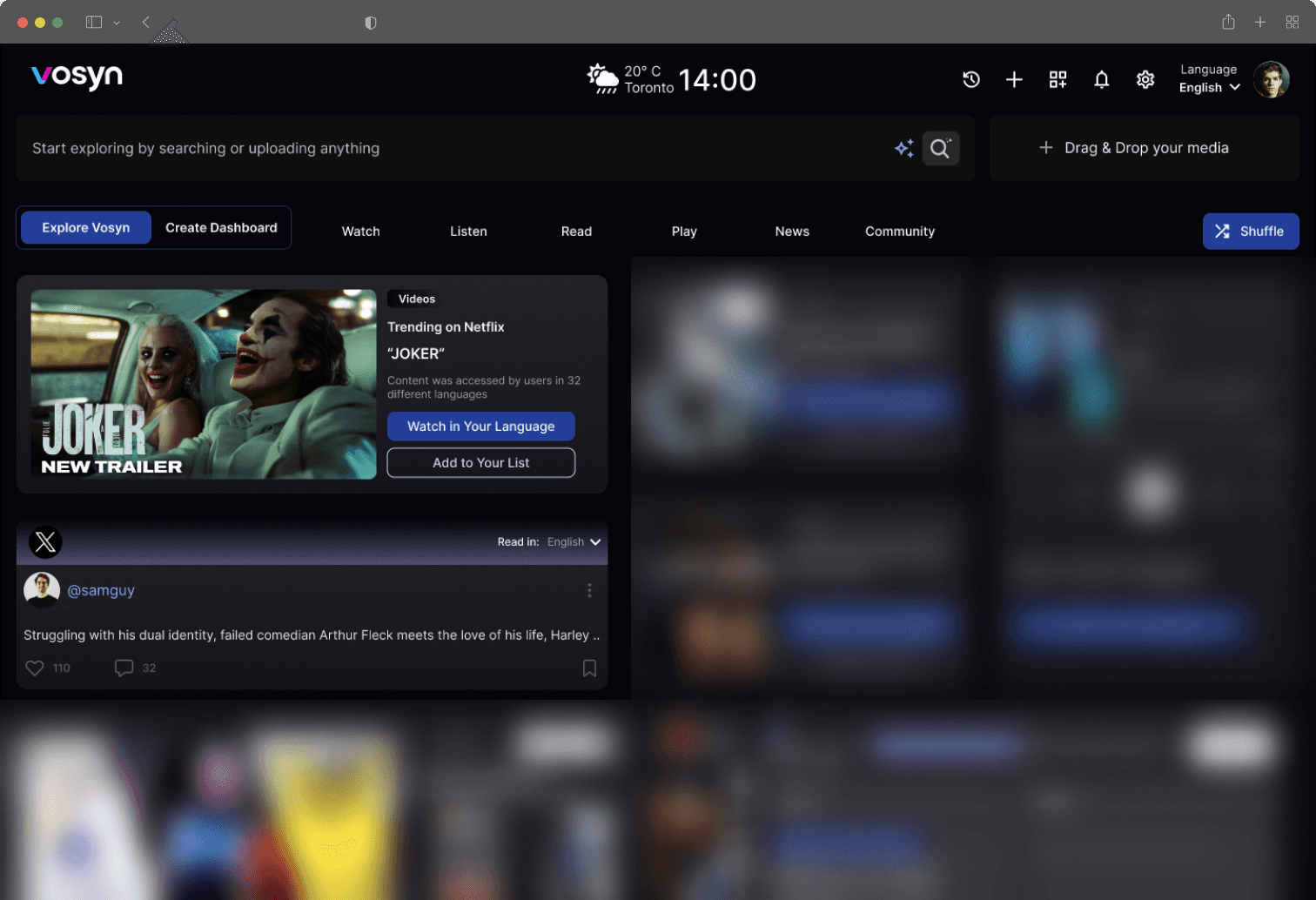The image size is (1316, 900).
Task: Click the Toronto location text
Action: click(649, 88)
